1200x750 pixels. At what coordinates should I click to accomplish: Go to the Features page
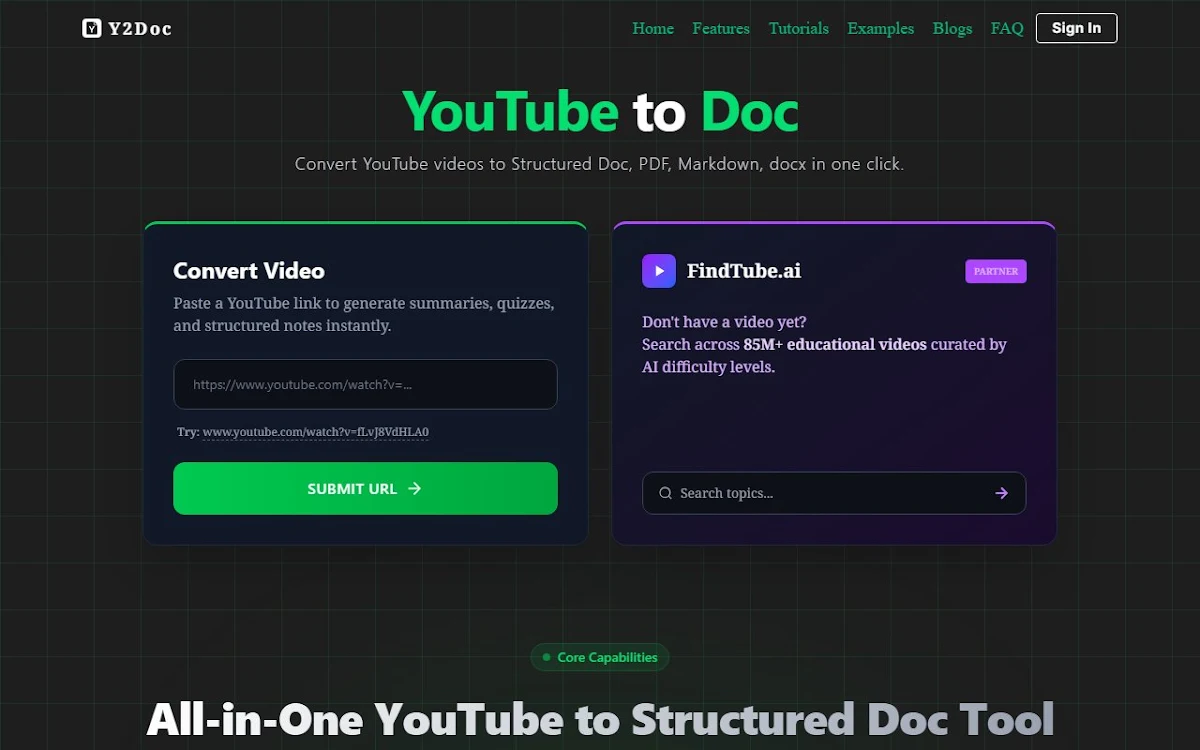(721, 28)
